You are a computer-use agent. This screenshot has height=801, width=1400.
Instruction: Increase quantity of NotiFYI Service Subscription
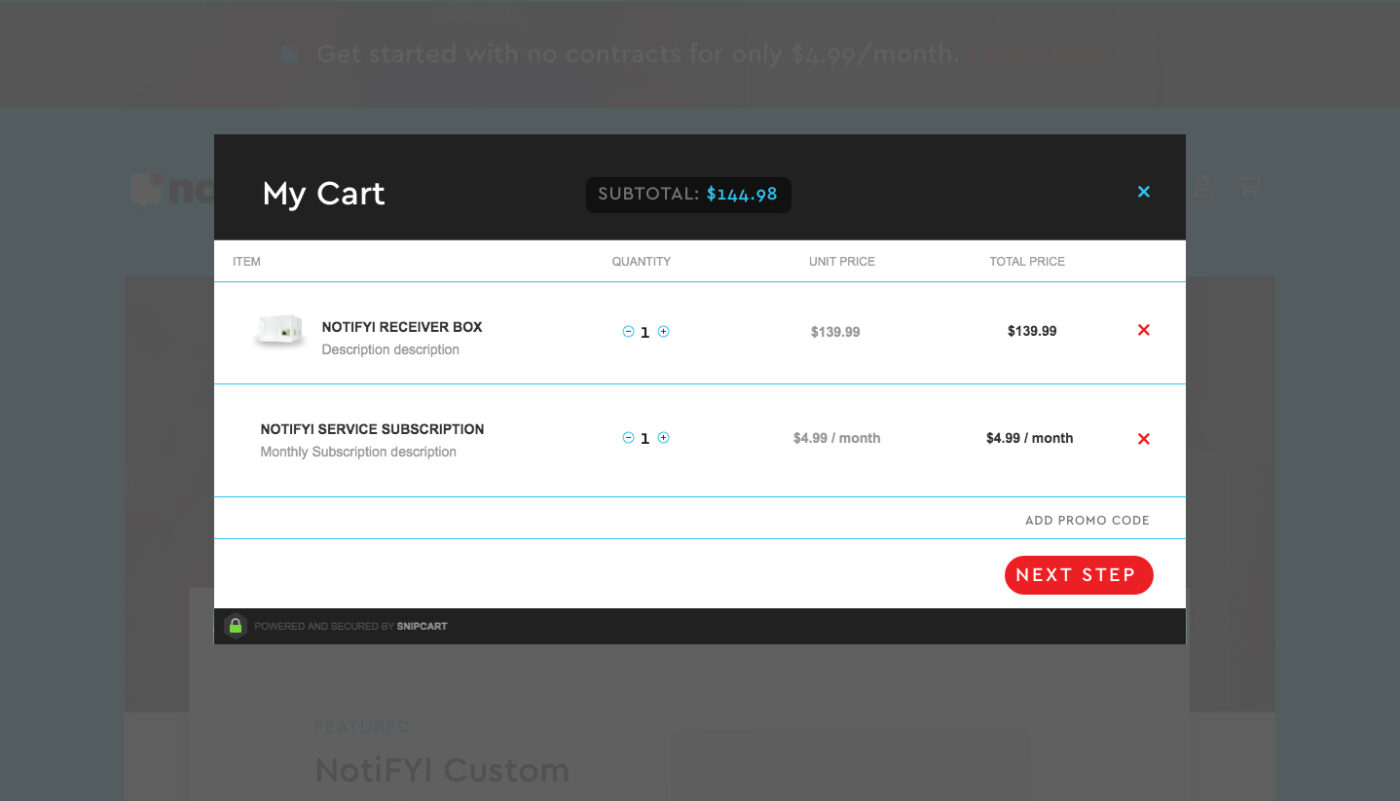coord(663,438)
